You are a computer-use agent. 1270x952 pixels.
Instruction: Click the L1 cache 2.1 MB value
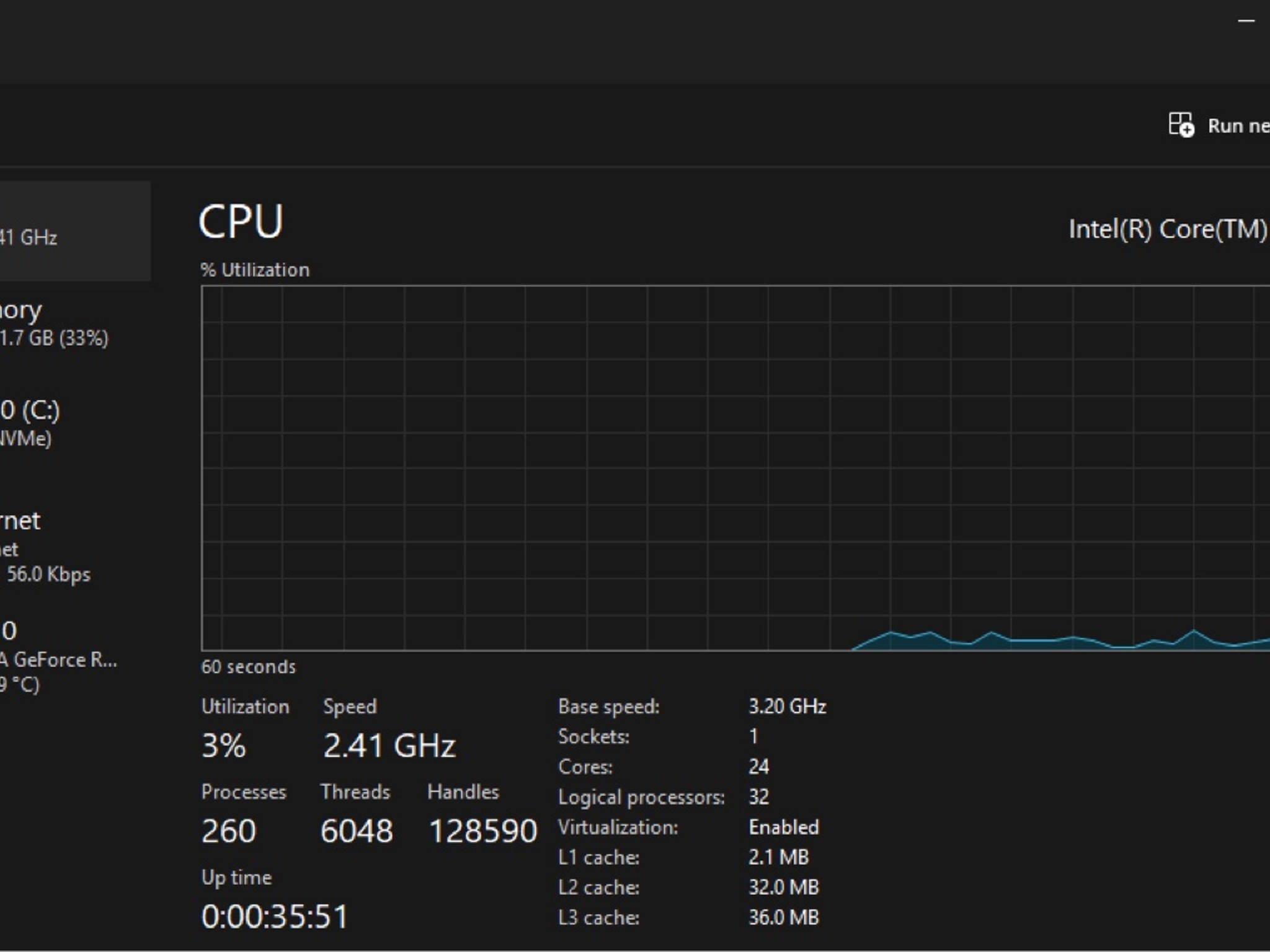pos(778,857)
